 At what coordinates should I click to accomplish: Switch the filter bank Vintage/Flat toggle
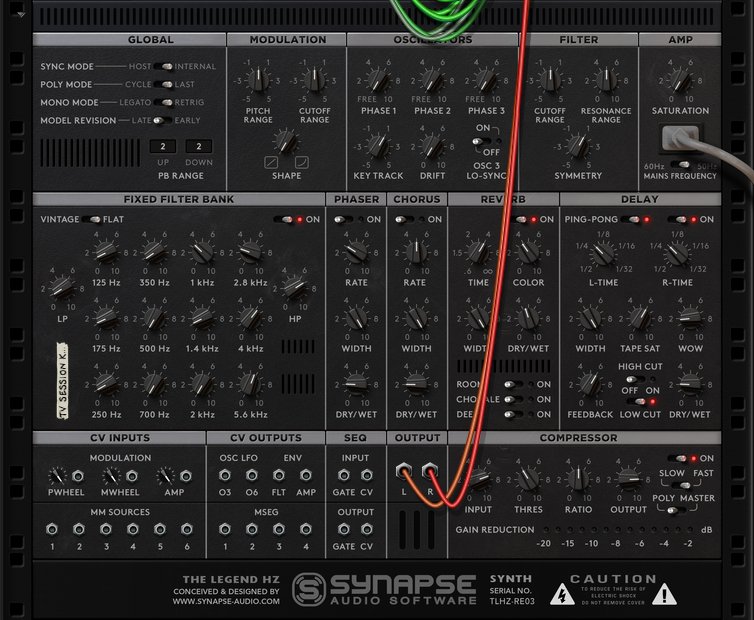pos(93,219)
